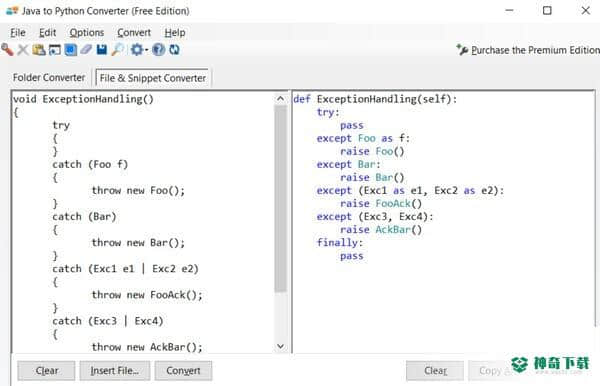The image size is (600, 386).
Task: Click the scroll down arrow in Java pane
Action: 280,346
